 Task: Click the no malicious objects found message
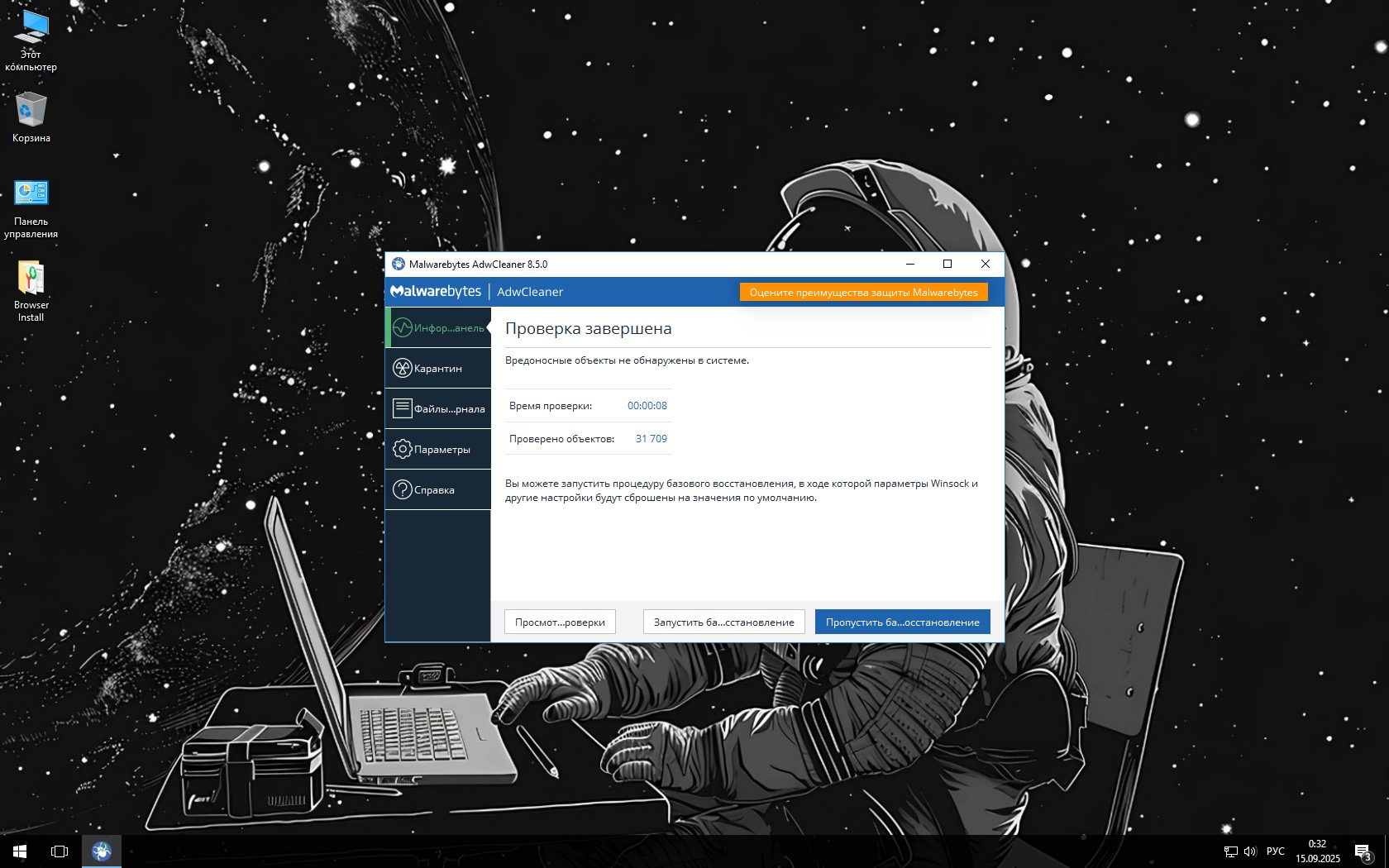[x=627, y=360]
